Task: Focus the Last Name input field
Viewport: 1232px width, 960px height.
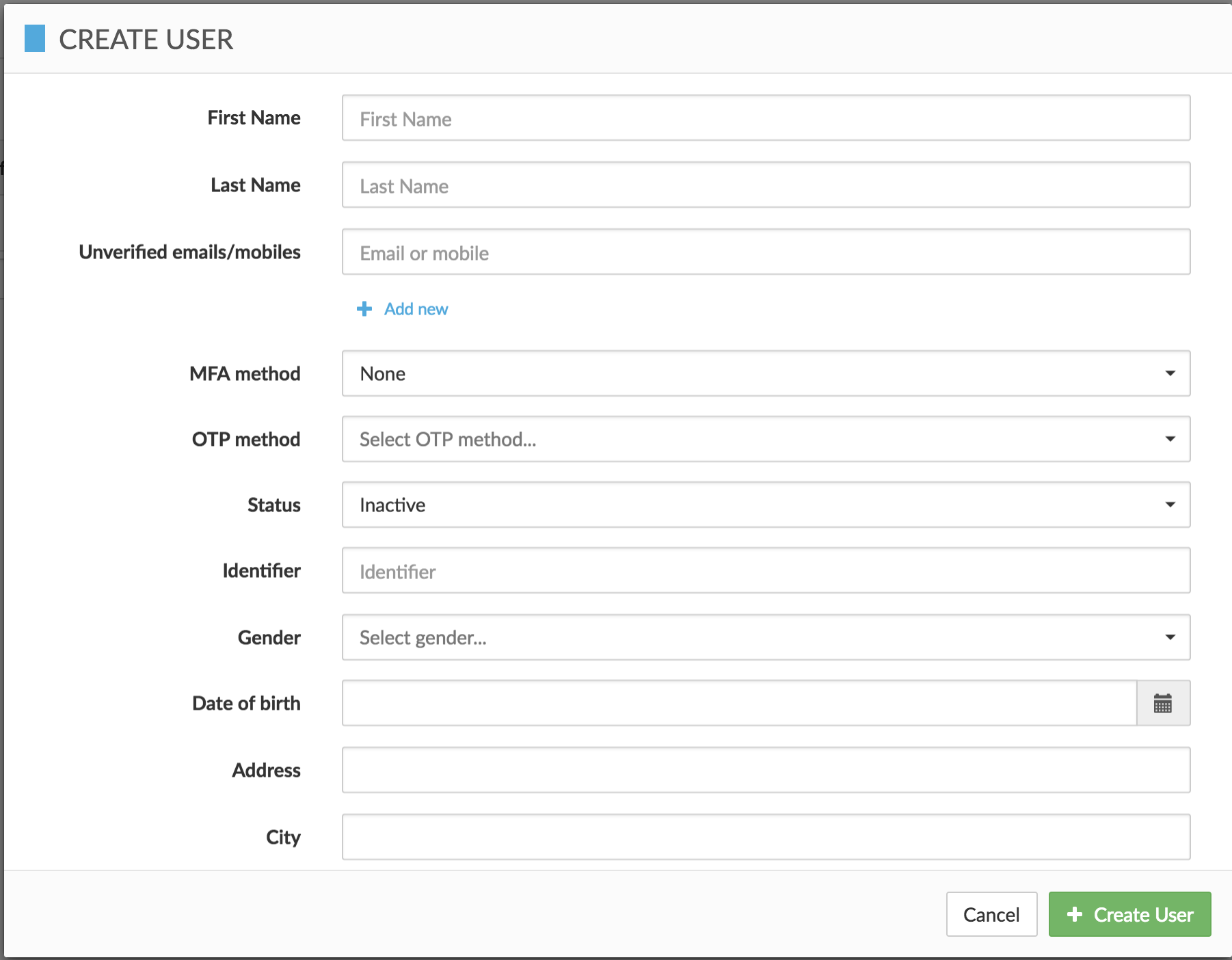Action: pos(766,185)
